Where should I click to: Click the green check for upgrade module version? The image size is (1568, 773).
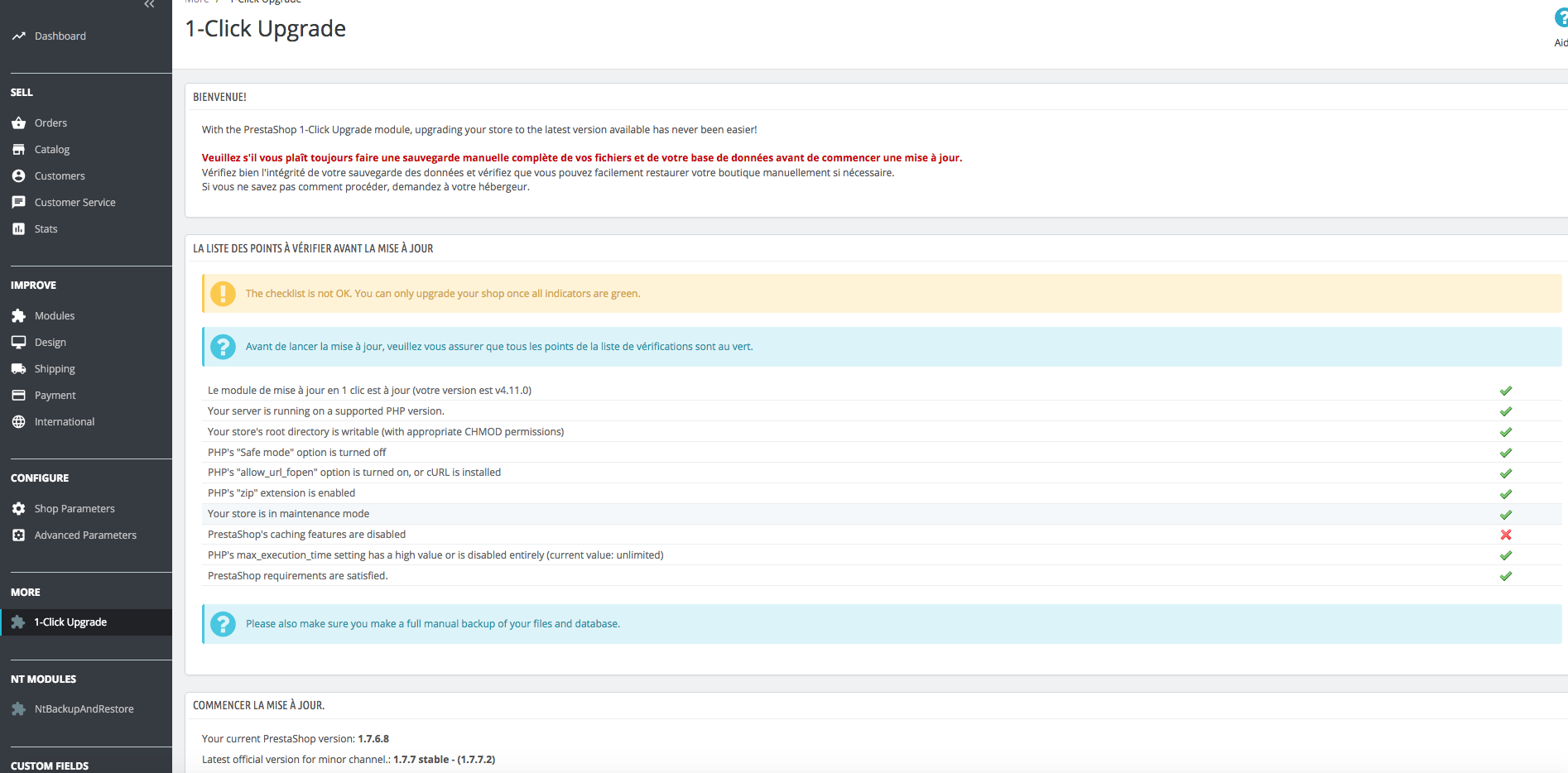pos(1506,391)
